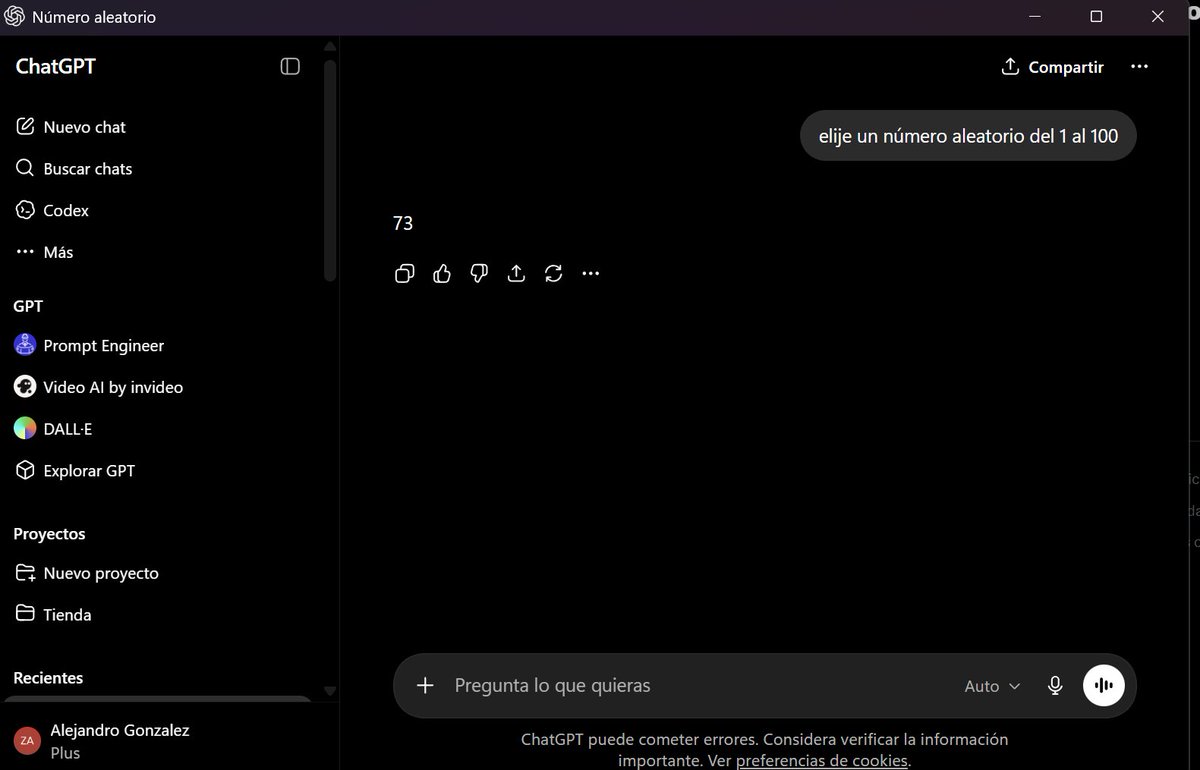Click the Recientes section header
The height and width of the screenshot is (770, 1200).
[x=48, y=678]
